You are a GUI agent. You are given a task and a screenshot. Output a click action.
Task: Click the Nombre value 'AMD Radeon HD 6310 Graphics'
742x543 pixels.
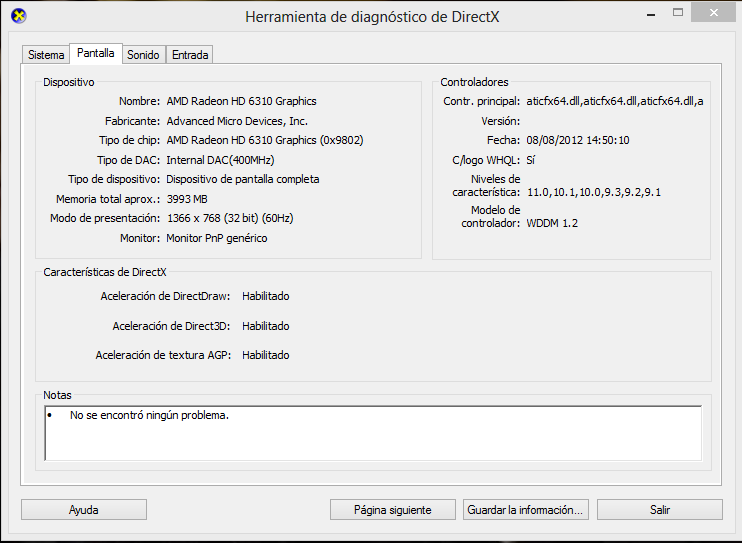(241, 101)
